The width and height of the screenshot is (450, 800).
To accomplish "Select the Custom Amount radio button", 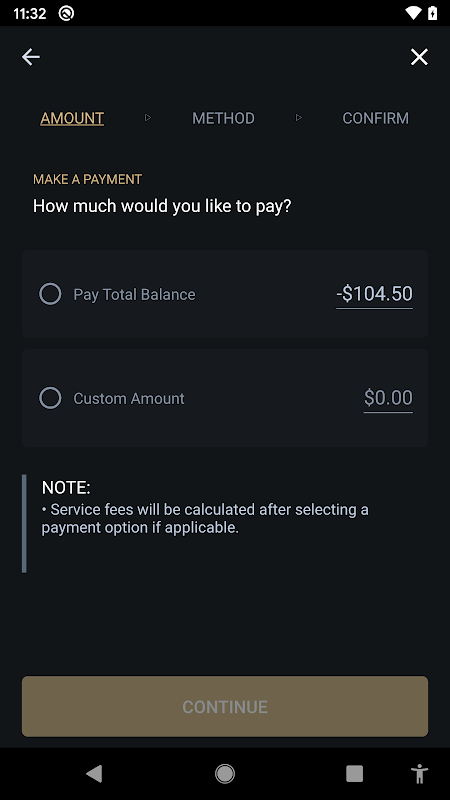I will [x=51, y=398].
